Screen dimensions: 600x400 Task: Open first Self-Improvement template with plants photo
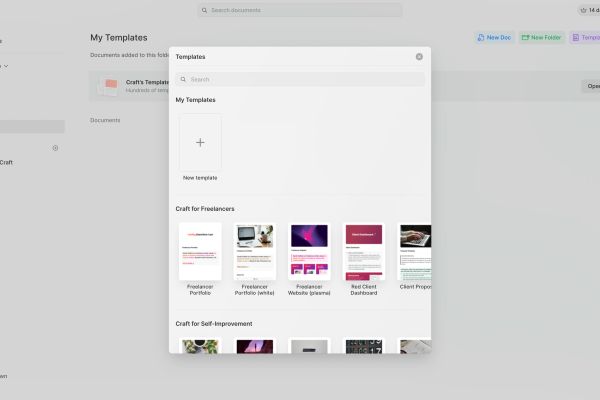(200, 346)
